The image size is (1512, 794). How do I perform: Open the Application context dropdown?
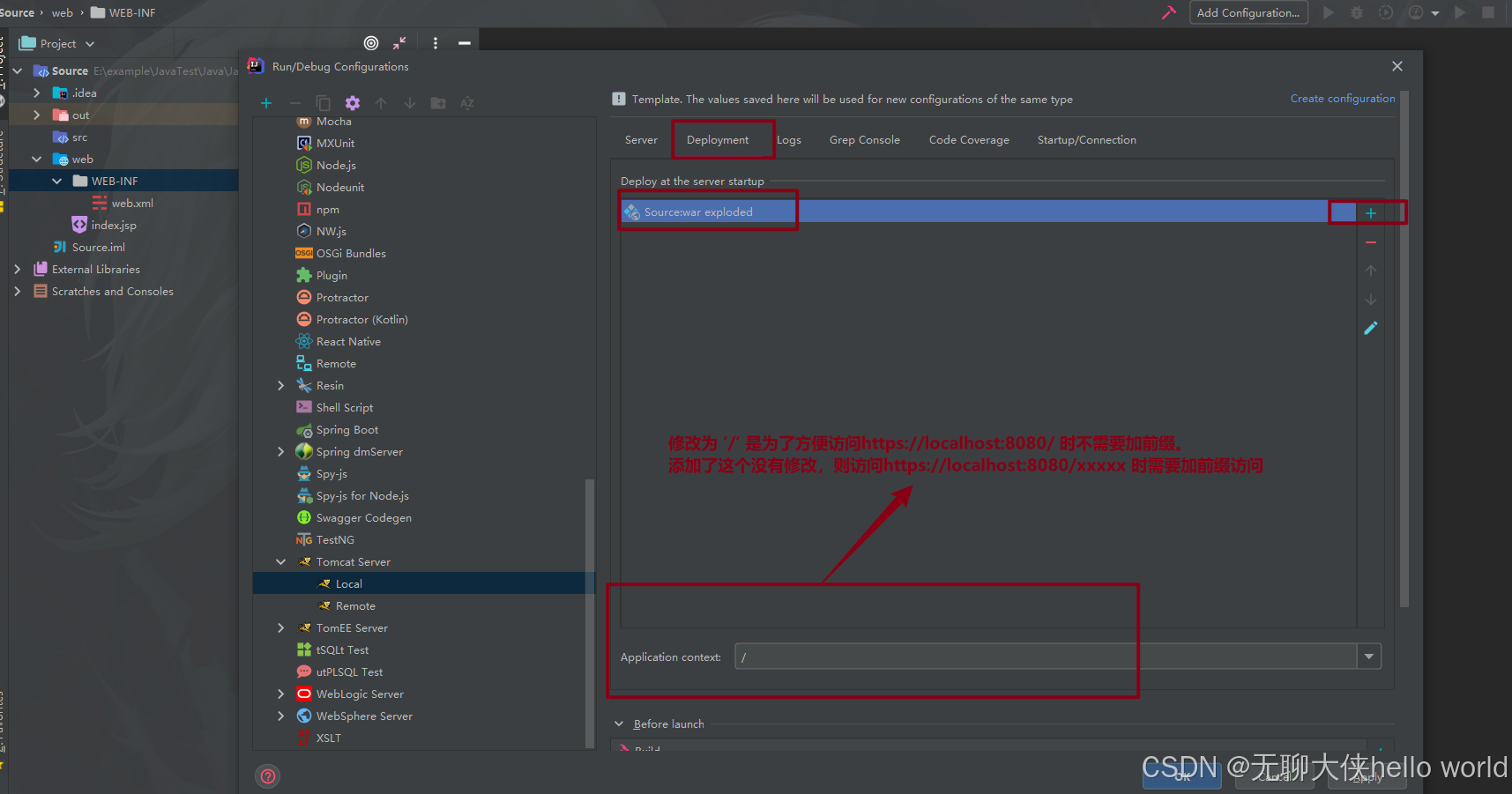click(x=1368, y=657)
